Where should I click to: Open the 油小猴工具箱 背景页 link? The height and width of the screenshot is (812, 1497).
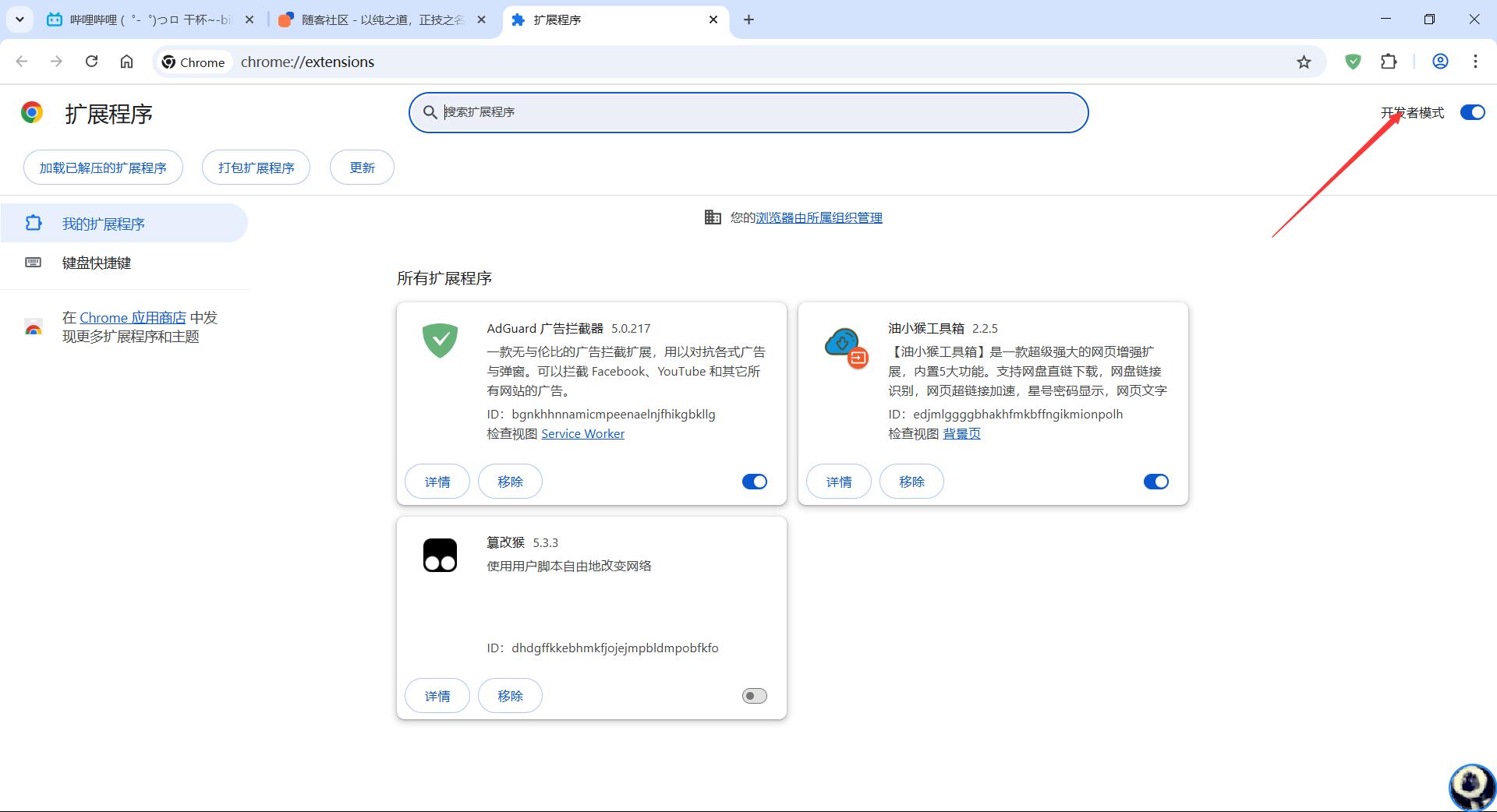pos(961,433)
